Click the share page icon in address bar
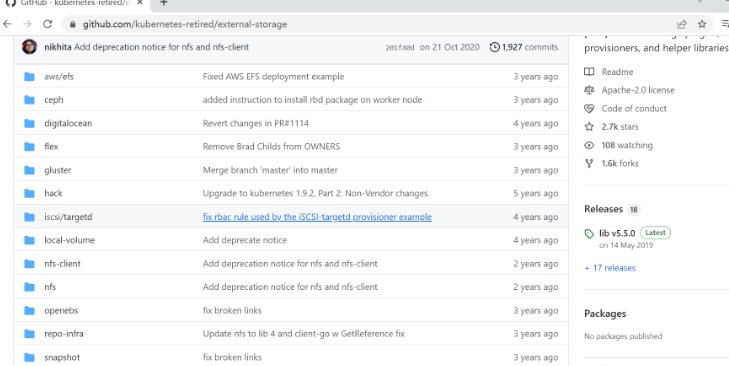Viewport: 729px width, 366px height. (682, 24)
